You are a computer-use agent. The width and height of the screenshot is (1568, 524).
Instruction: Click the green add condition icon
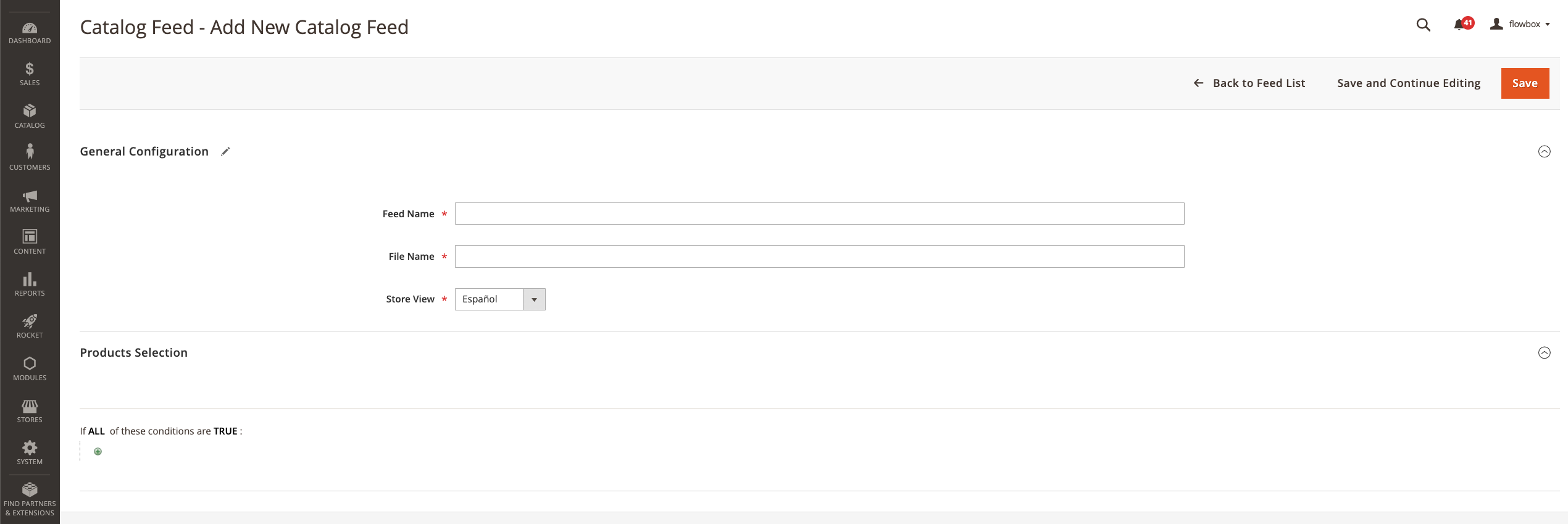pyautogui.click(x=98, y=452)
